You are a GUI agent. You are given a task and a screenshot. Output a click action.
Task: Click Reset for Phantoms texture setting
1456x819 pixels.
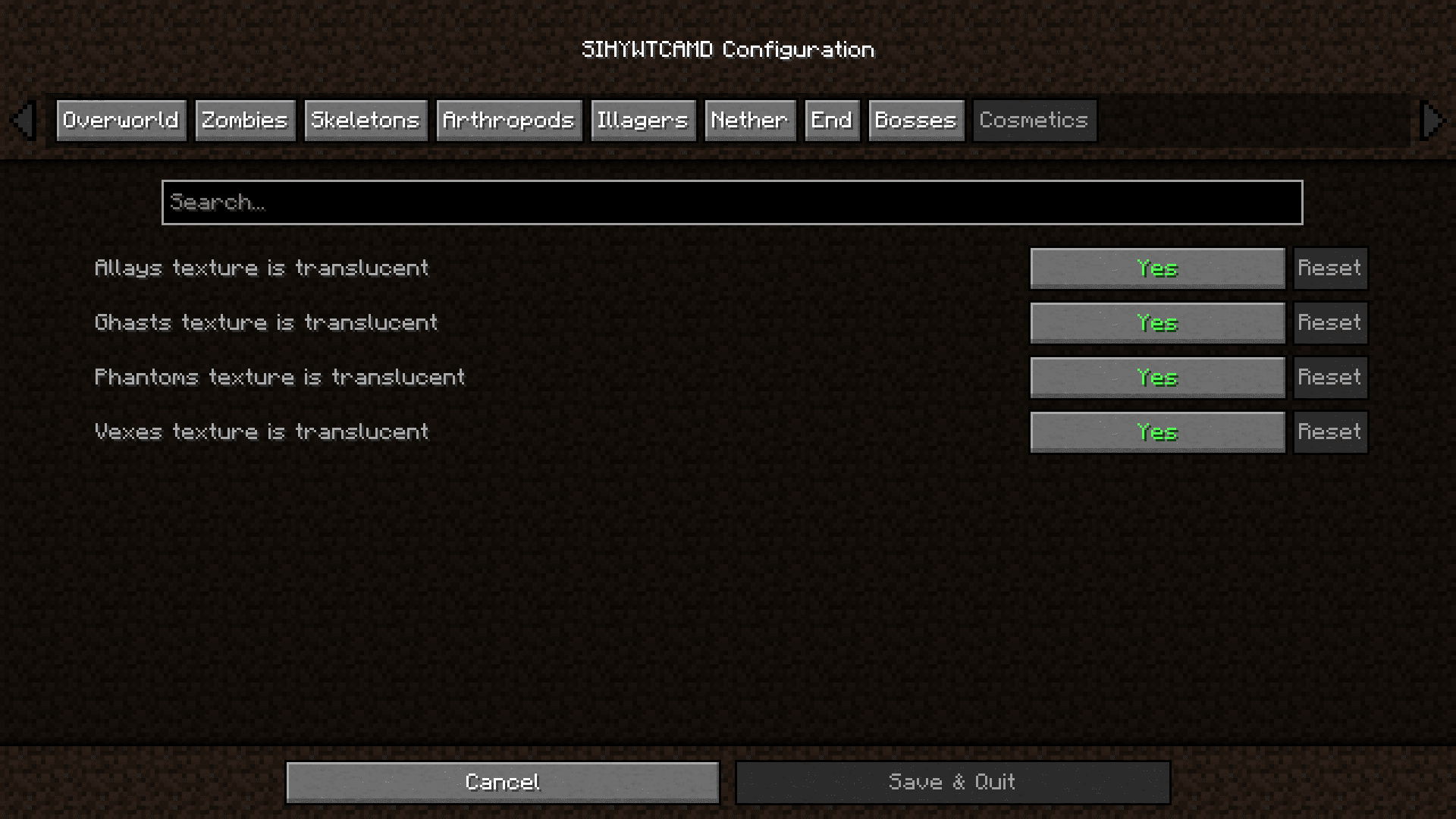tap(1329, 377)
